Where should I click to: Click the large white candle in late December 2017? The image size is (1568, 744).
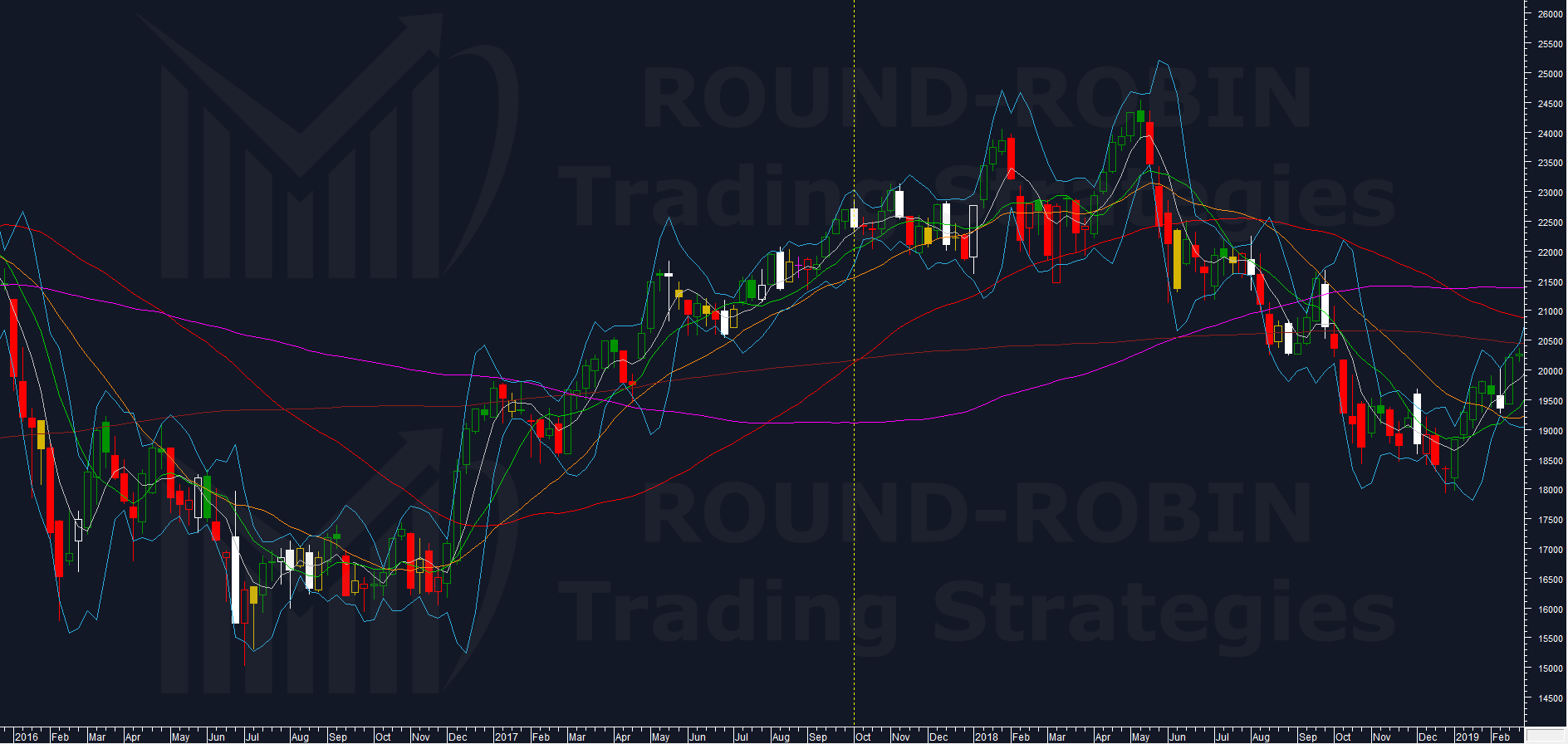pos(973,232)
